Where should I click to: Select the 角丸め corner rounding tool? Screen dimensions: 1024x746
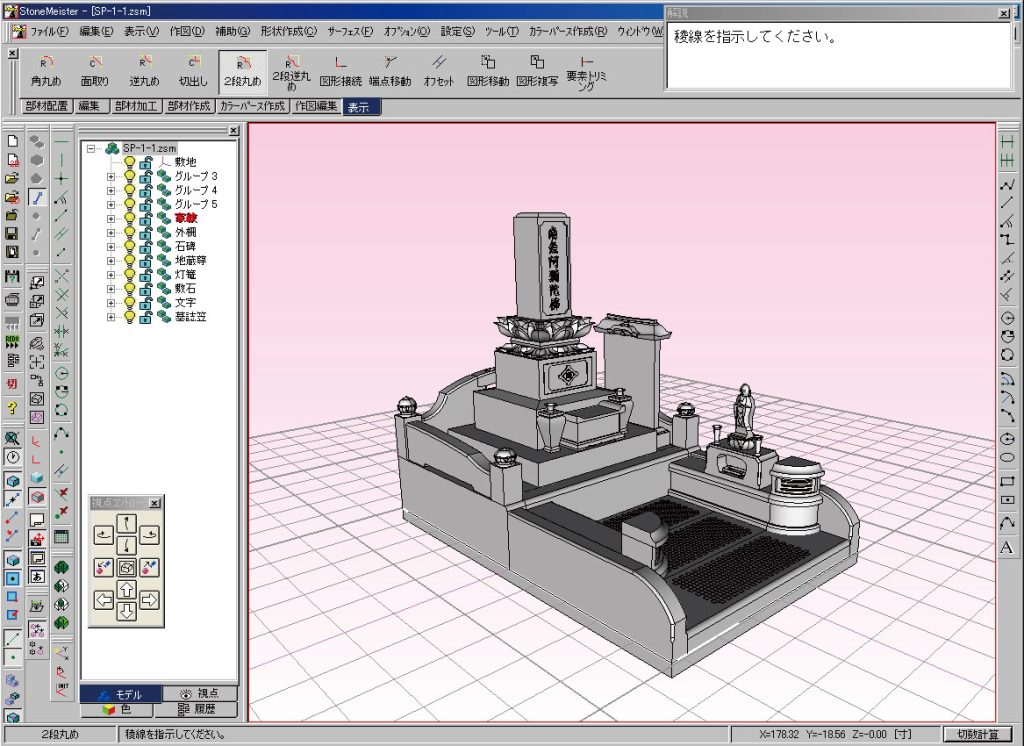tap(46, 72)
